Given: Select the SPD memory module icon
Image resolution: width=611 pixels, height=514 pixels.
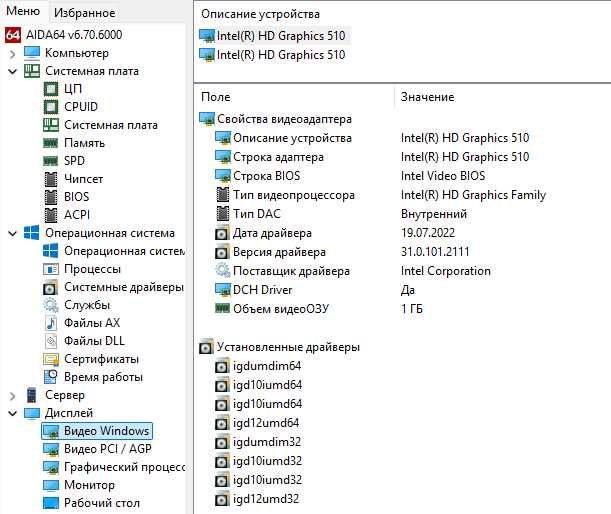Looking at the screenshot, I should click(50, 161).
